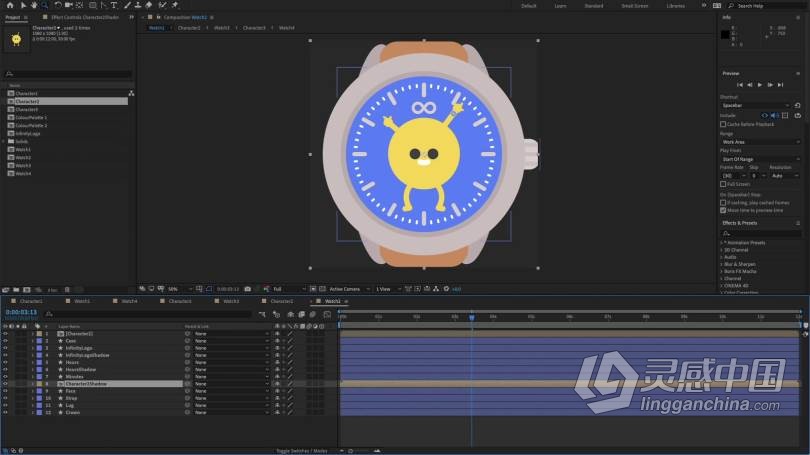The width and height of the screenshot is (810, 455).
Task: Select the Rotation tool
Action: pyautogui.click(x=57, y=5)
